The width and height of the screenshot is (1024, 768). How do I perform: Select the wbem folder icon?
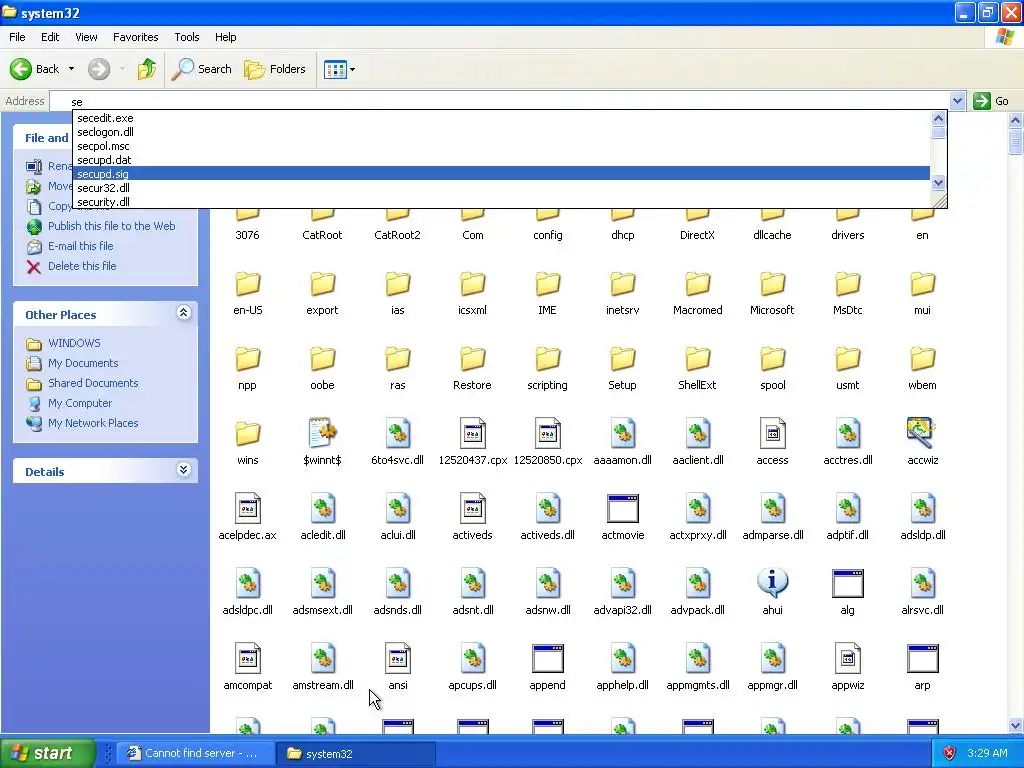922,360
